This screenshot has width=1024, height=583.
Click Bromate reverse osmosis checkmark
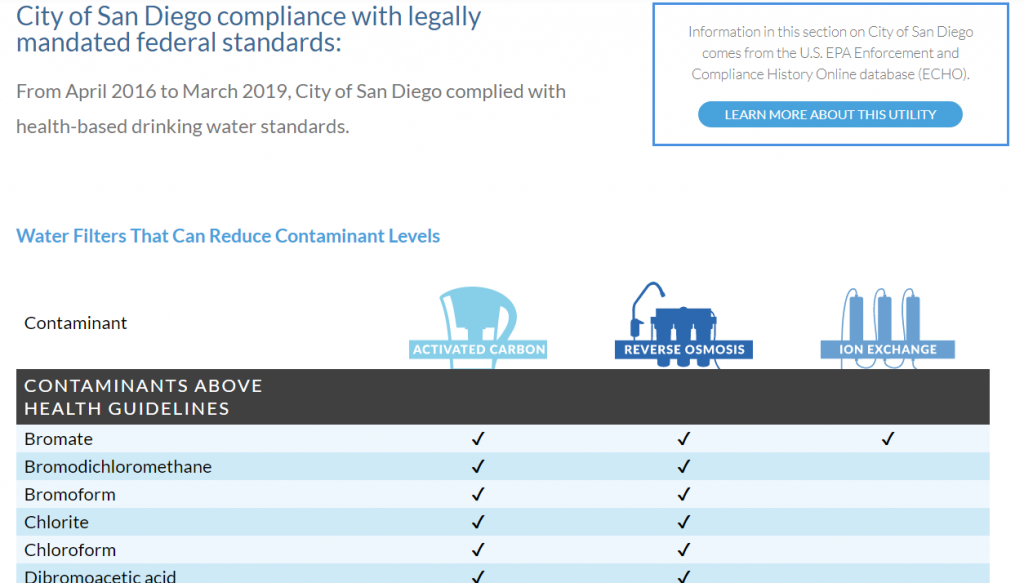(x=684, y=439)
